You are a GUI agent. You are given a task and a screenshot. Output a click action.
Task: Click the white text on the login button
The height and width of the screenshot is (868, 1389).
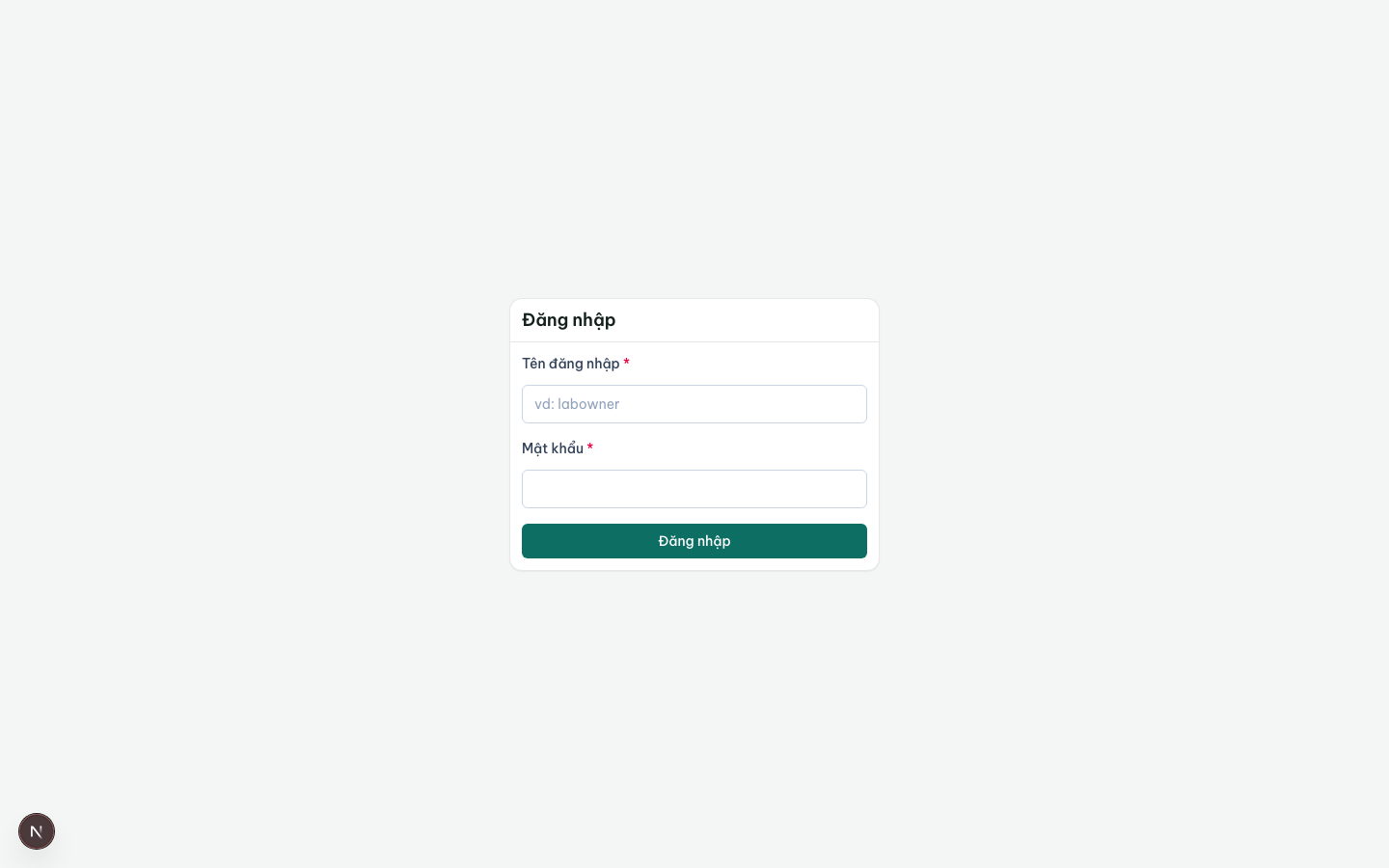point(694,541)
